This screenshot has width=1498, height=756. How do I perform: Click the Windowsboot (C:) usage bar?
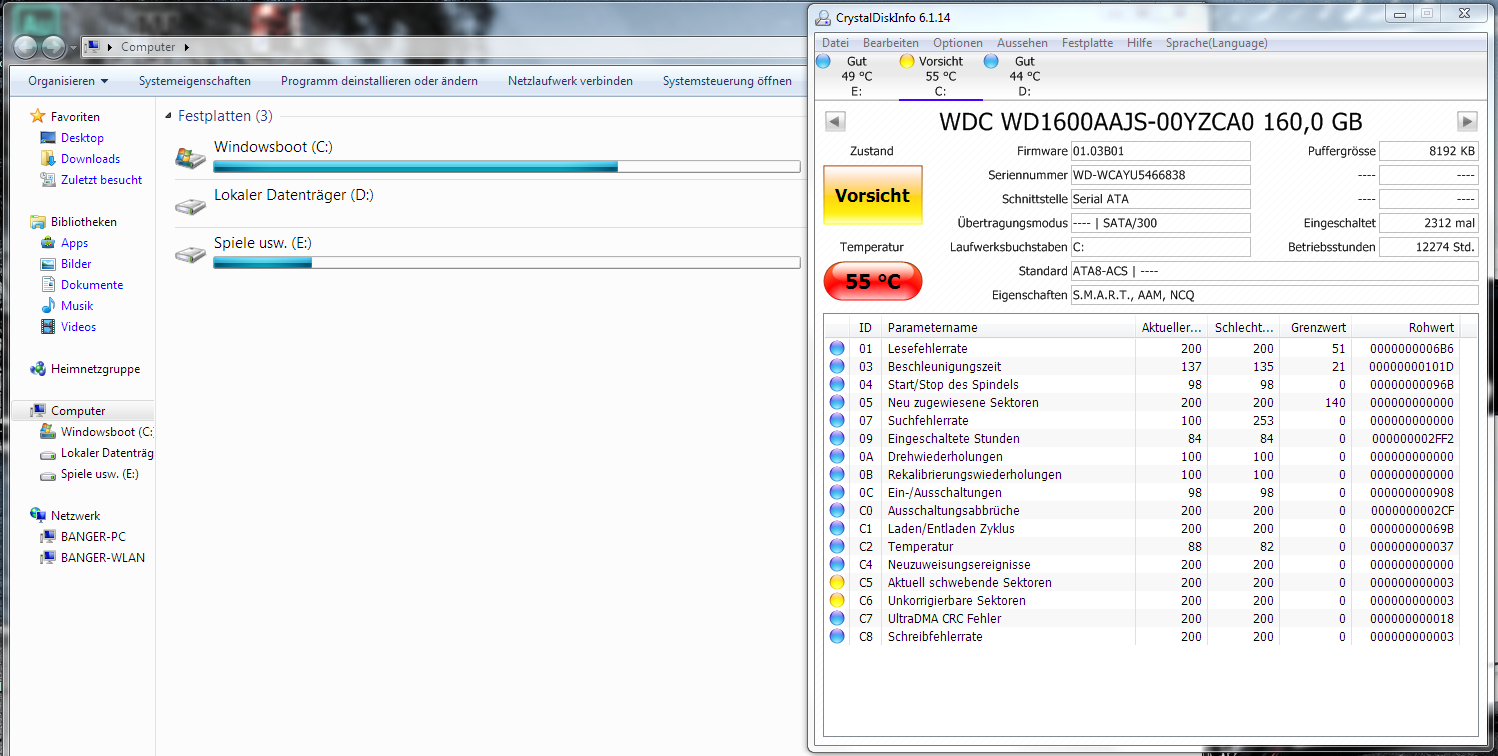point(507,166)
